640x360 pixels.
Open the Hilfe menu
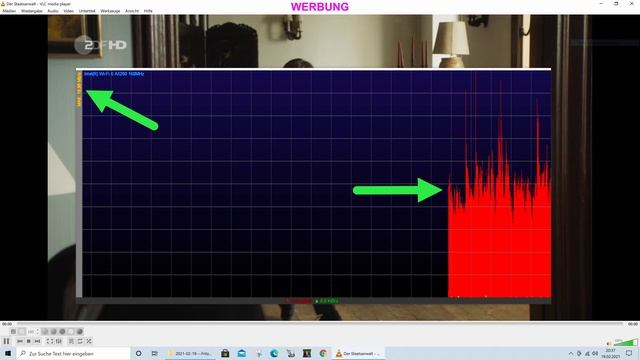tap(148, 11)
